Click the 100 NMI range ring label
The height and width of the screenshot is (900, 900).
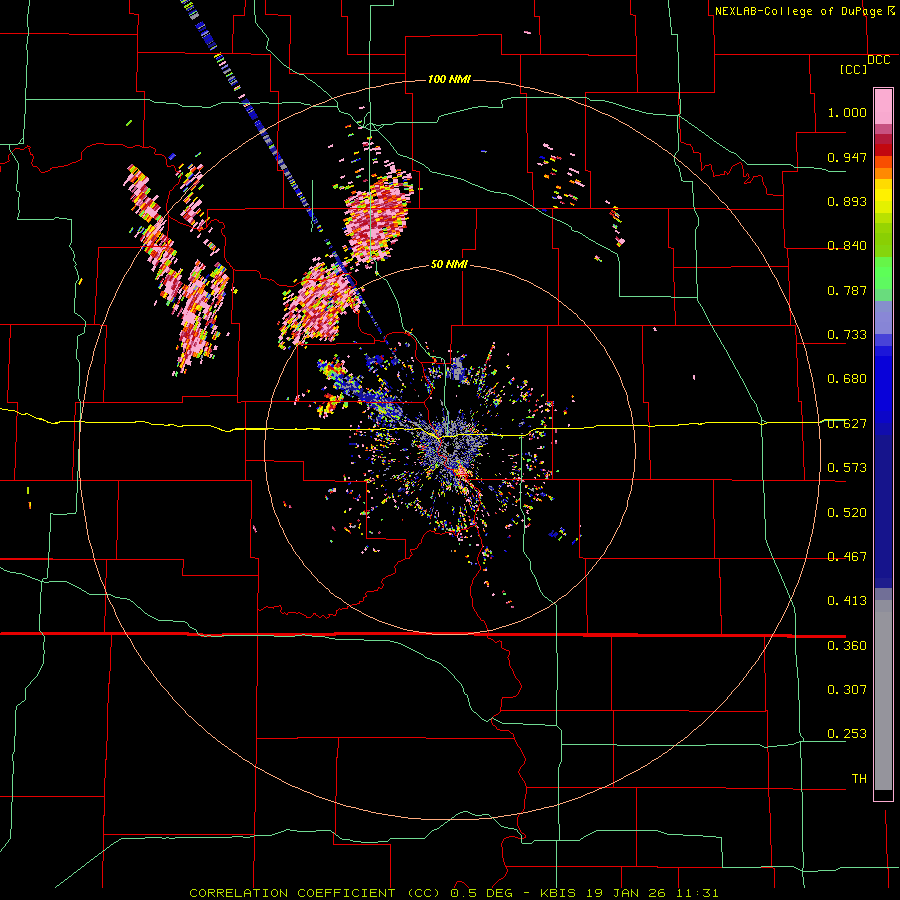tap(449, 79)
